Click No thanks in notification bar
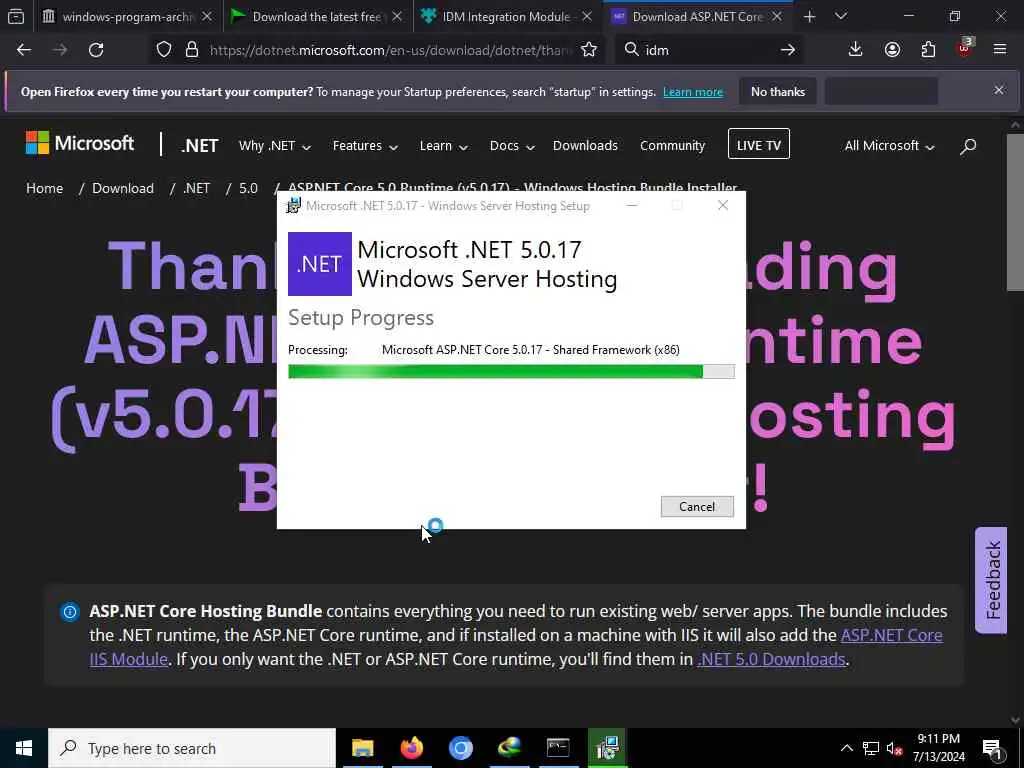 778,91
